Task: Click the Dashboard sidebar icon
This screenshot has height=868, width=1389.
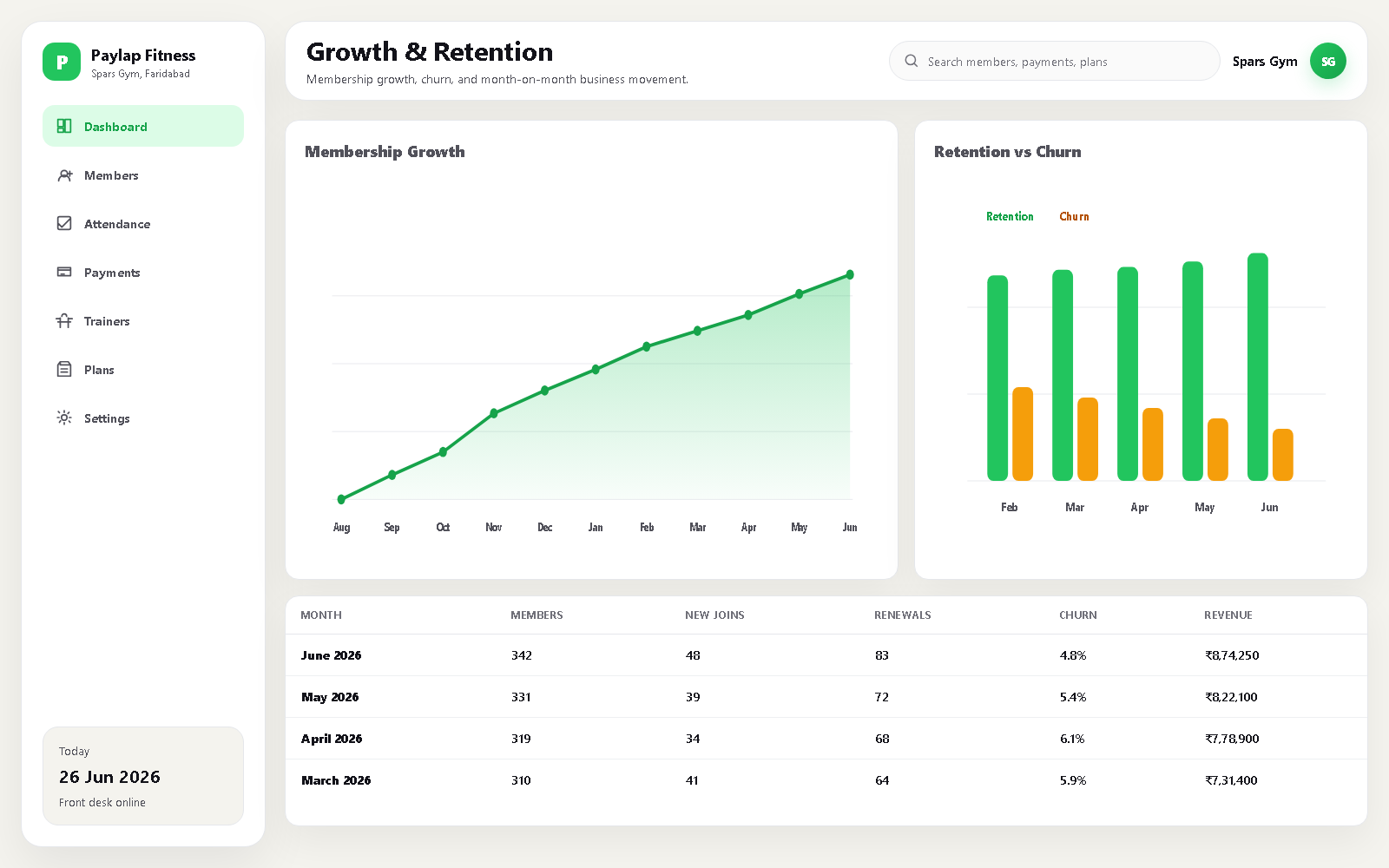Action: coord(64,126)
